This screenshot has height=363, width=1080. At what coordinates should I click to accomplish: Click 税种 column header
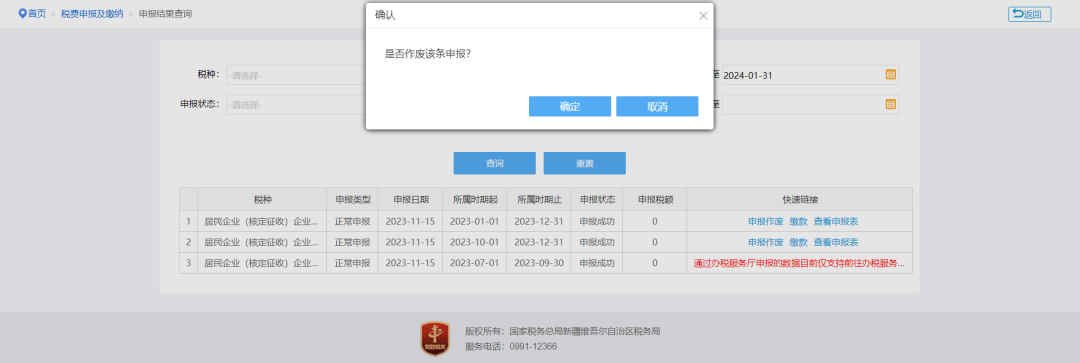coord(262,200)
